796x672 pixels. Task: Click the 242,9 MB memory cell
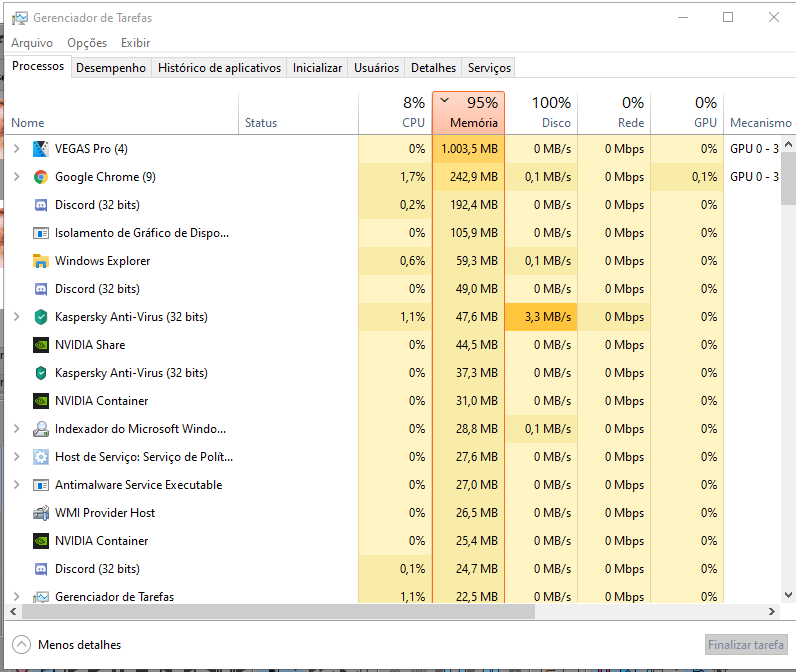point(469,177)
